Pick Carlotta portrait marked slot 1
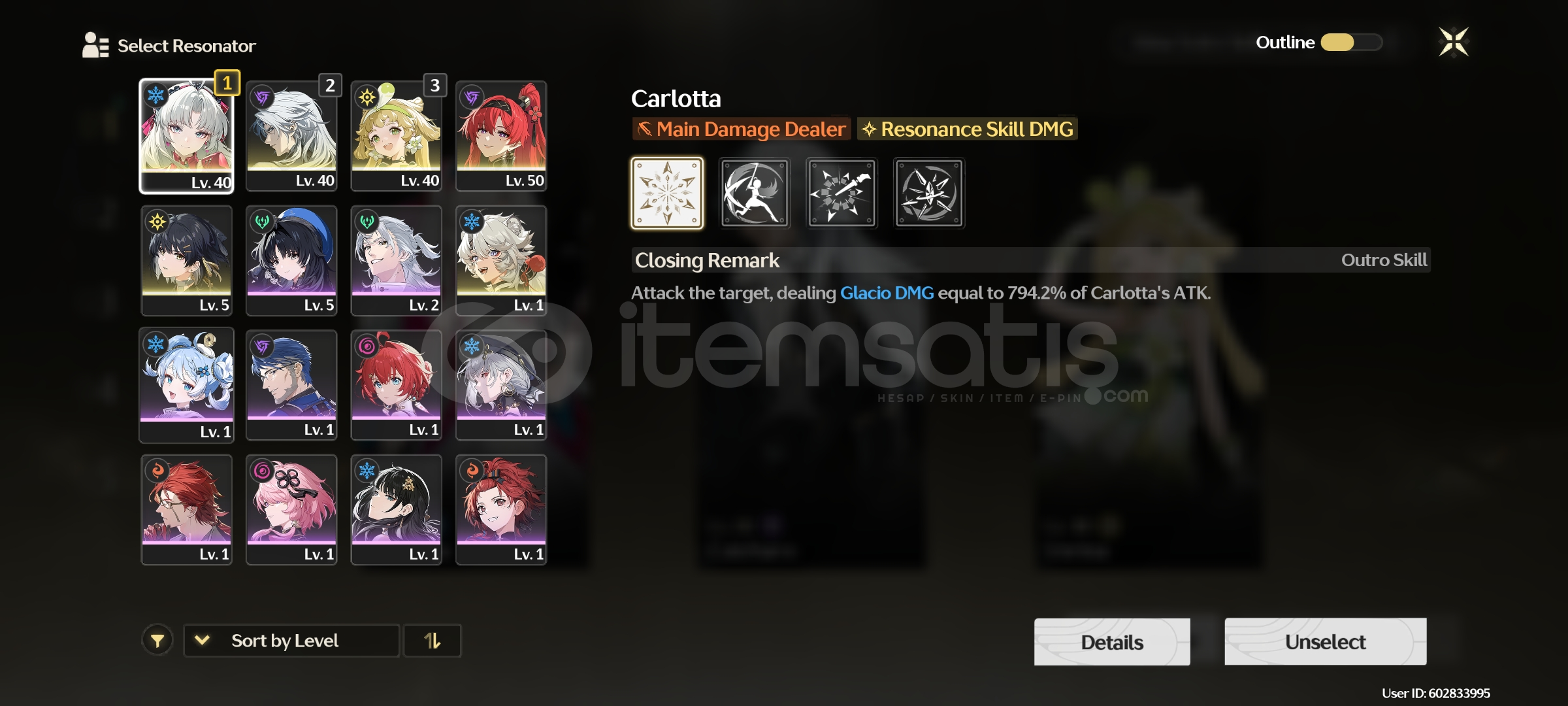The image size is (1568, 706). pos(187,136)
